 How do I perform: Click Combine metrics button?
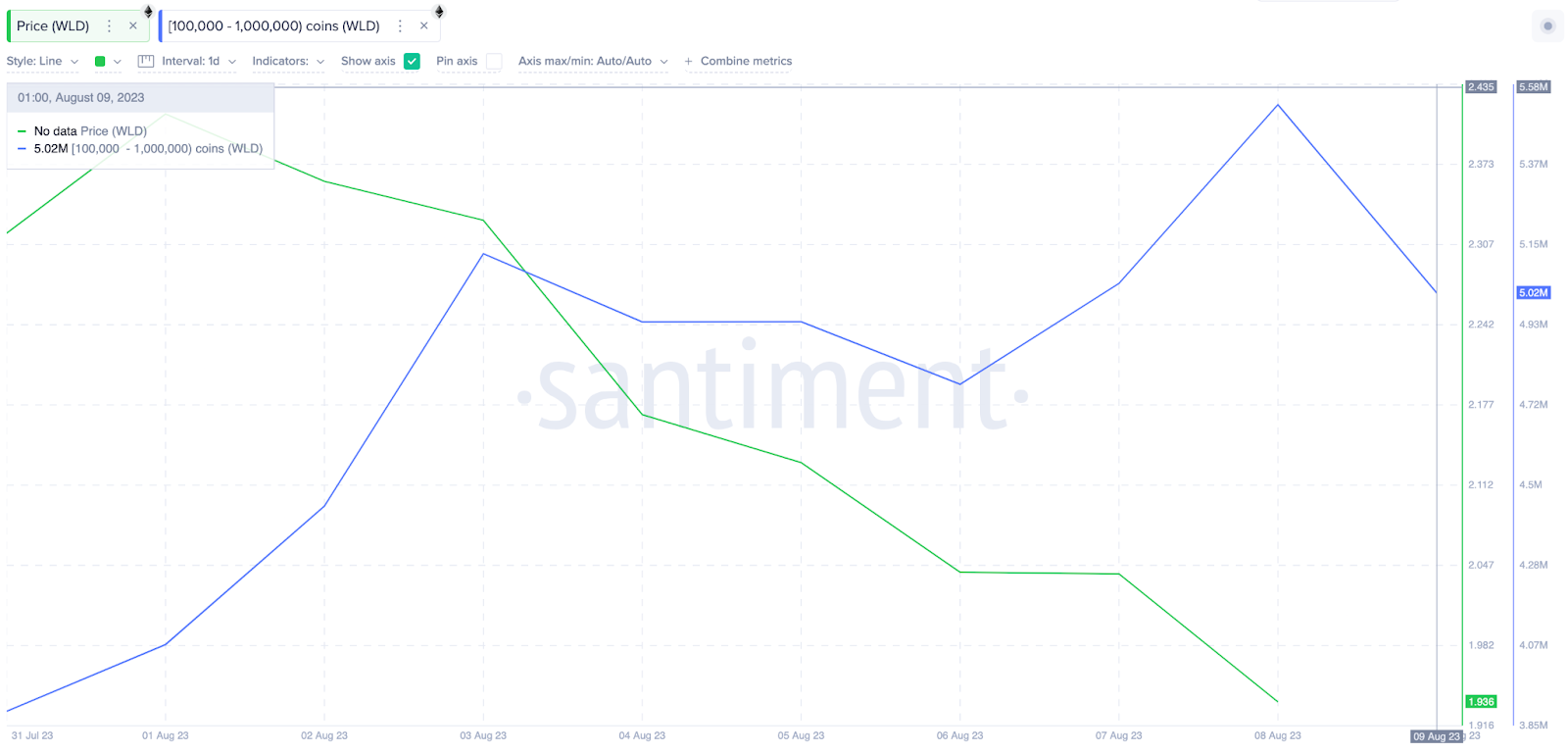pos(738,61)
